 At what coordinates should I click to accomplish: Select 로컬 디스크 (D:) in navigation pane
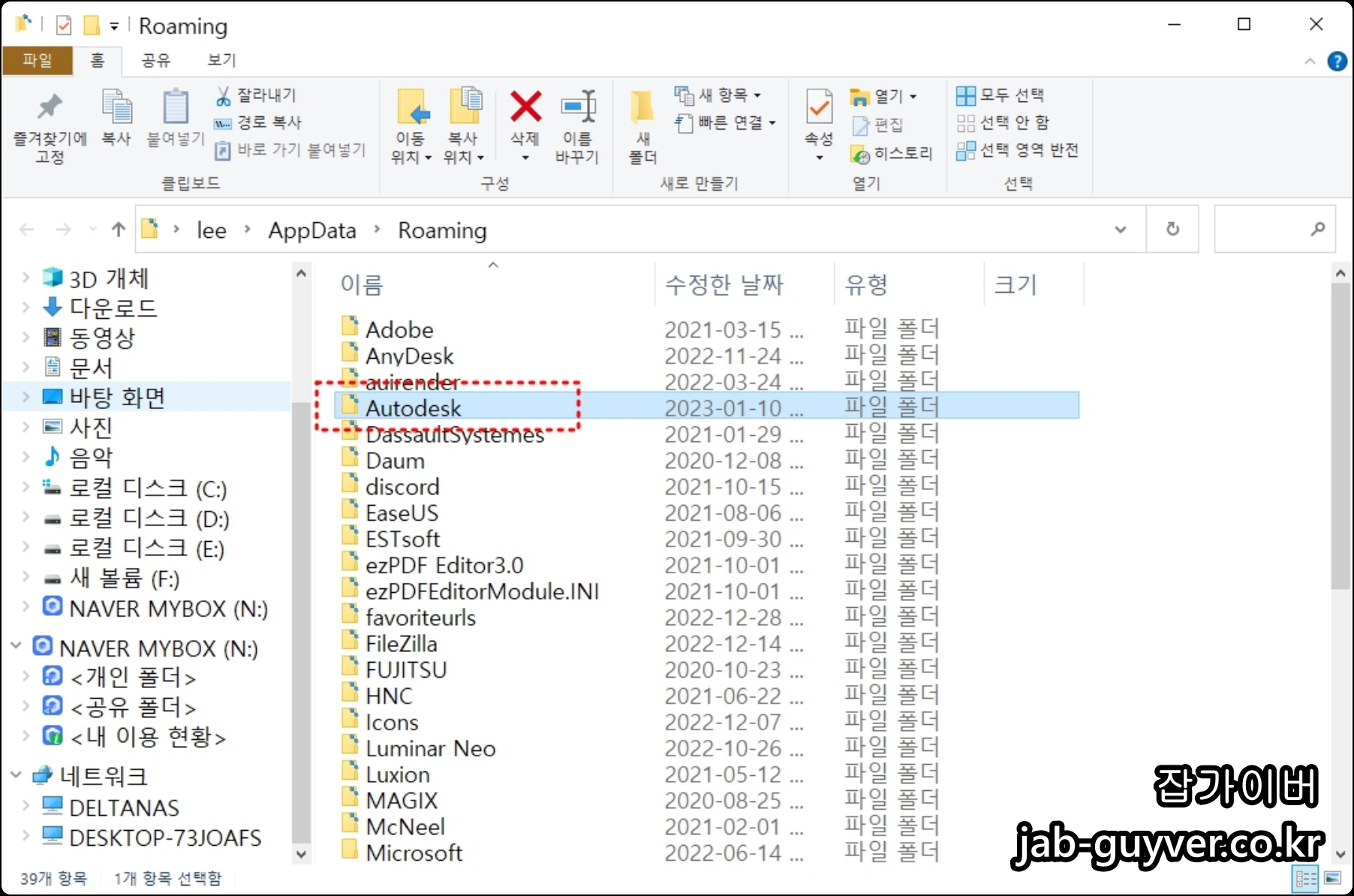pos(149,518)
